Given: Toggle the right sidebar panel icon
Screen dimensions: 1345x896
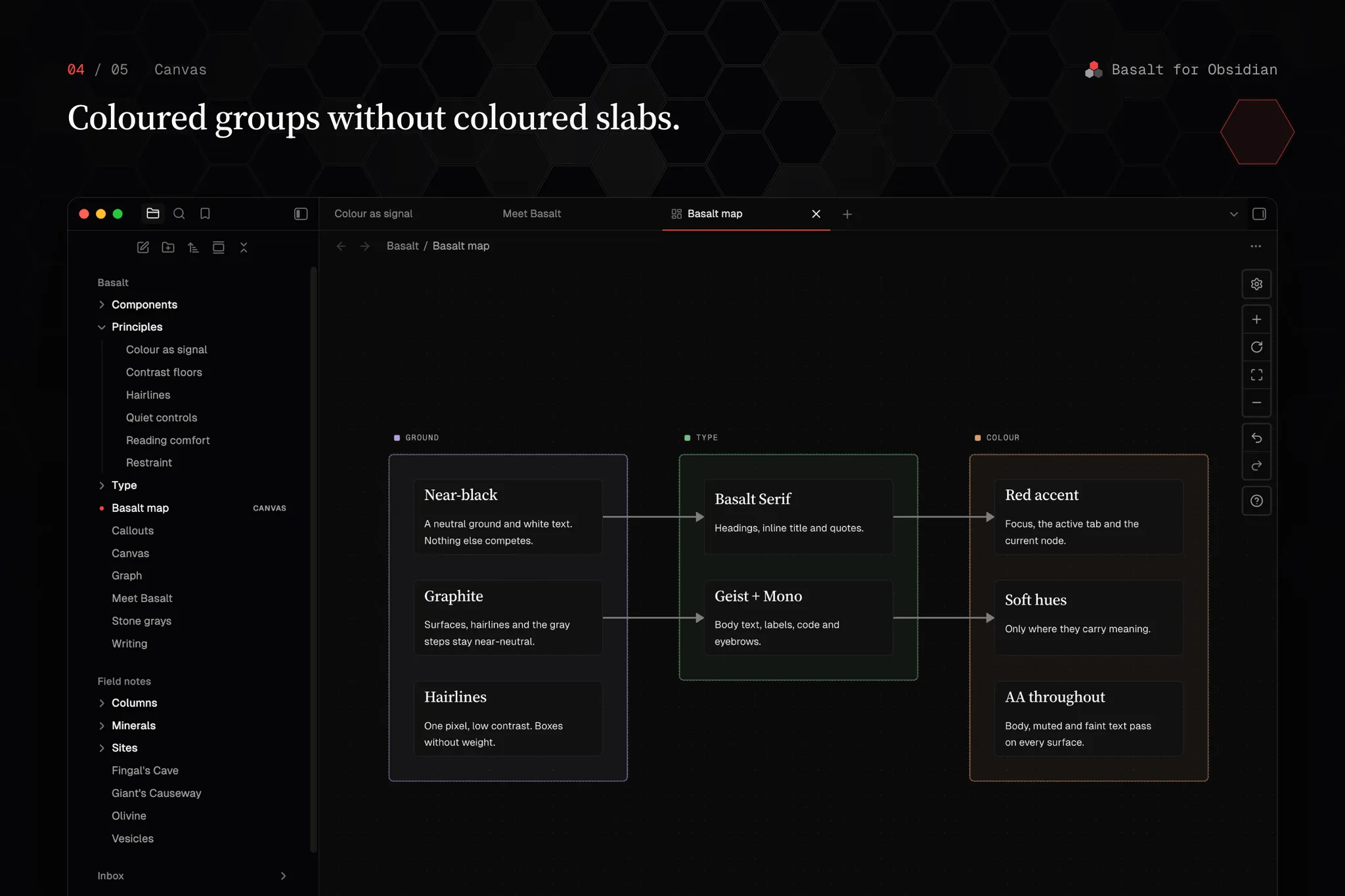Looking at the screenshot, I should point(1259,214).
